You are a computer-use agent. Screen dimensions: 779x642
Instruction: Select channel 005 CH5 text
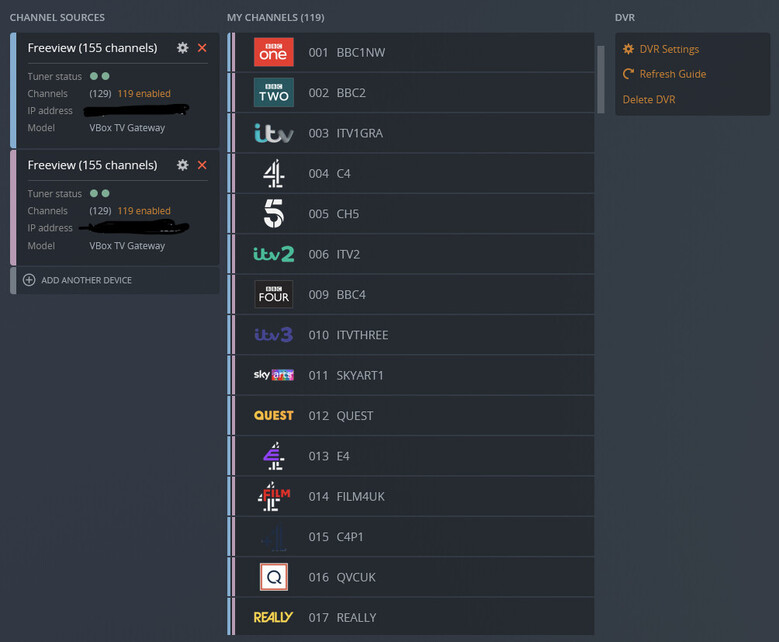[333, 214]
